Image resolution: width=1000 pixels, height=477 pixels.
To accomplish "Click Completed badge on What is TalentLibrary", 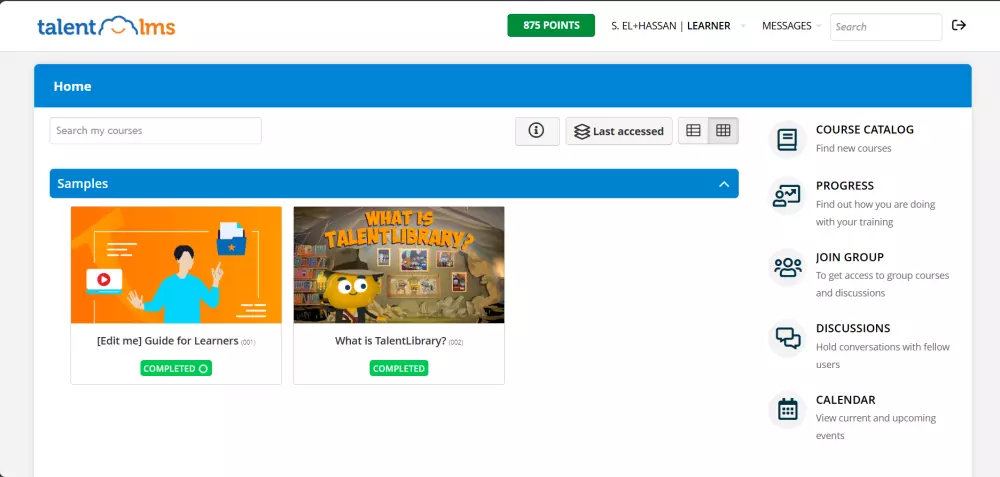I will point(399,369).
